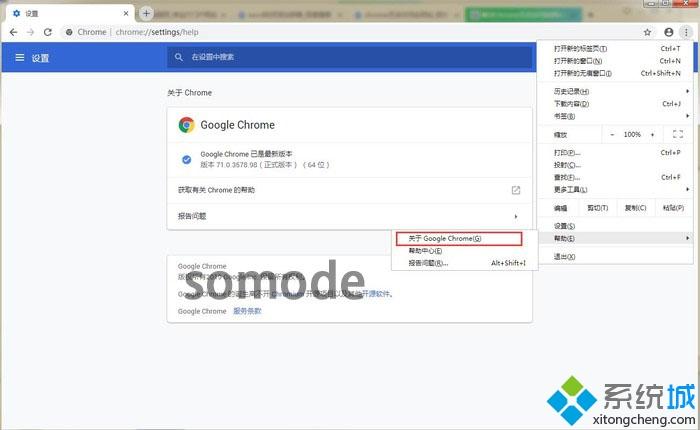Close the 设置 tab
700x430 pixels.
(126, 13)
